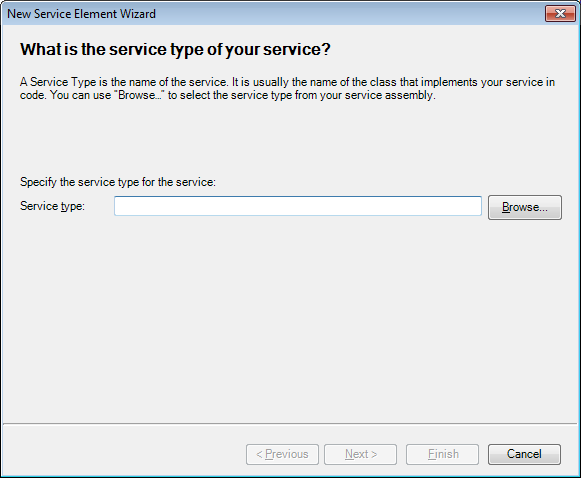Click the 'Service type:' label
The width and height of the screenshot is (581, 478).
[x=52, y=206]
